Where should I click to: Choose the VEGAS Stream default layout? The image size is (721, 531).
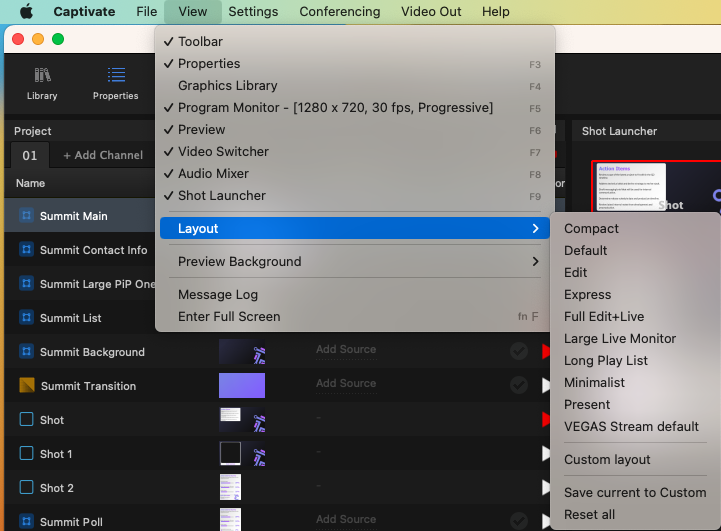pyautogui.click(x=635, y=427)
